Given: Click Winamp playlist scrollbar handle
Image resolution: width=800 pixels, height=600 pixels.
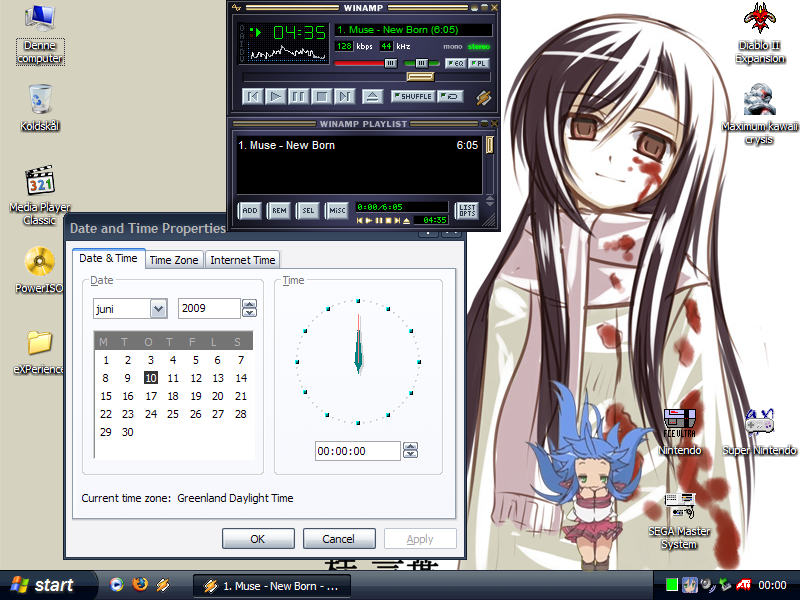Looking at the screenshot, I should 489,145.
